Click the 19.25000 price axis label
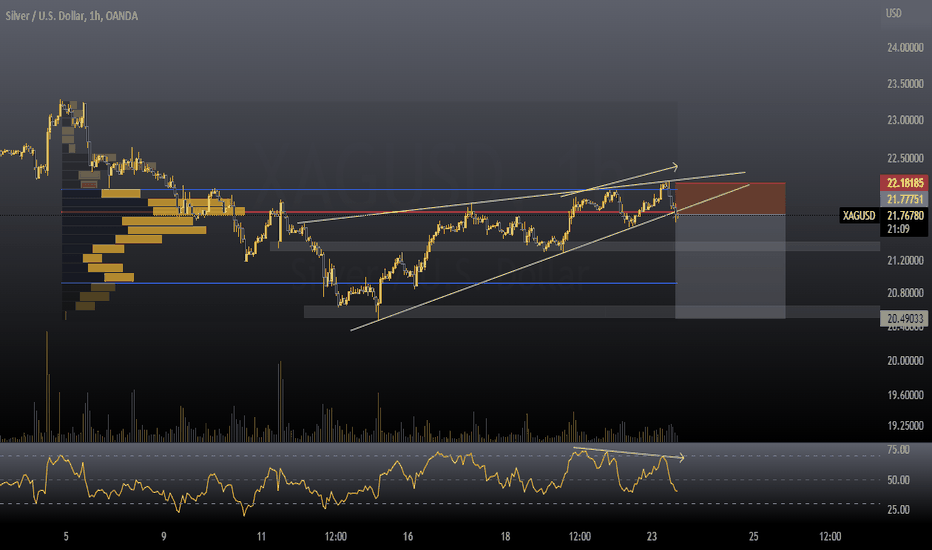Viewport: 932px width, 550px height. click(905, 426)
